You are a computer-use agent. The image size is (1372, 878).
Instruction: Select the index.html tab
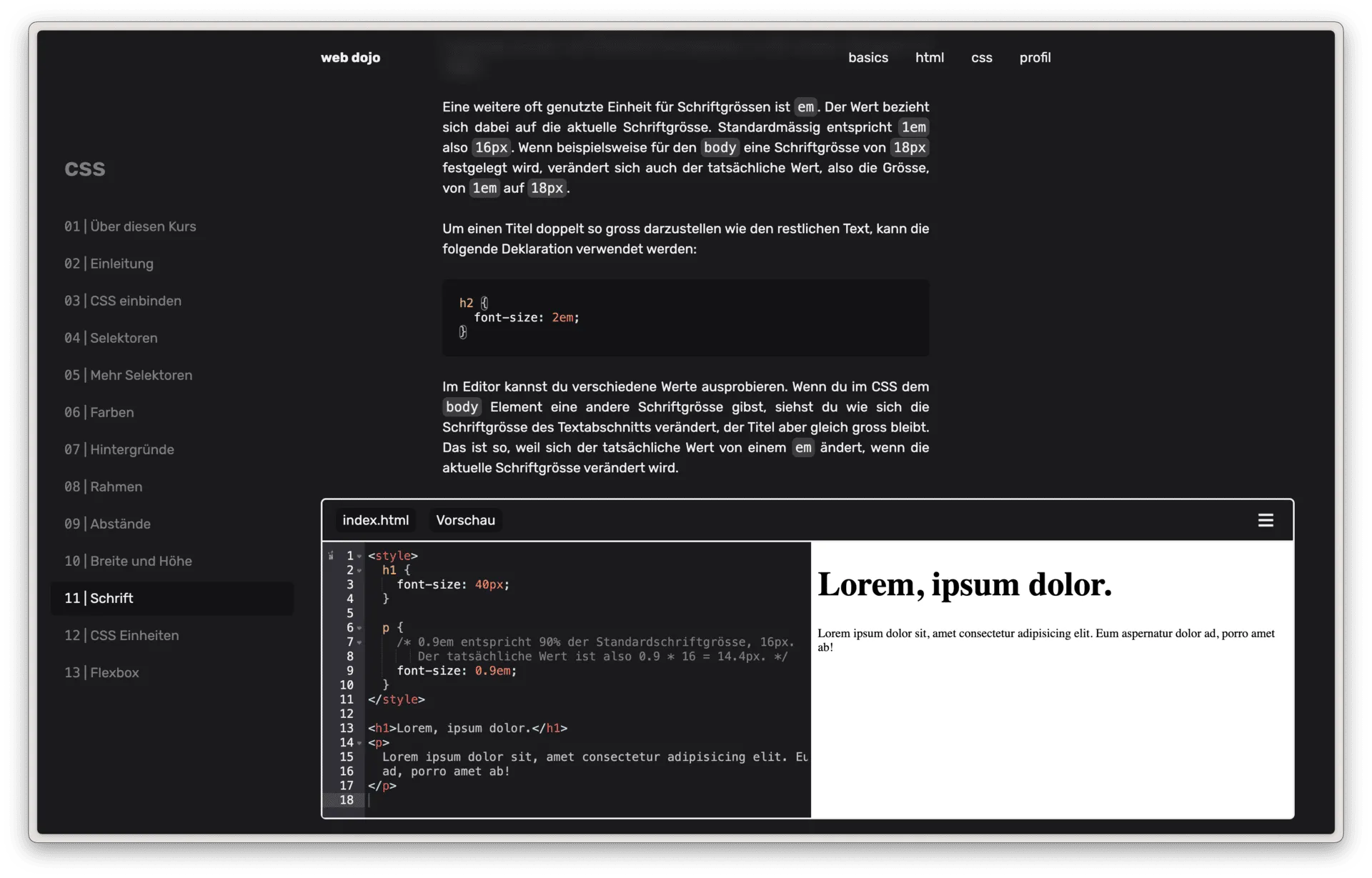[375, 520]
